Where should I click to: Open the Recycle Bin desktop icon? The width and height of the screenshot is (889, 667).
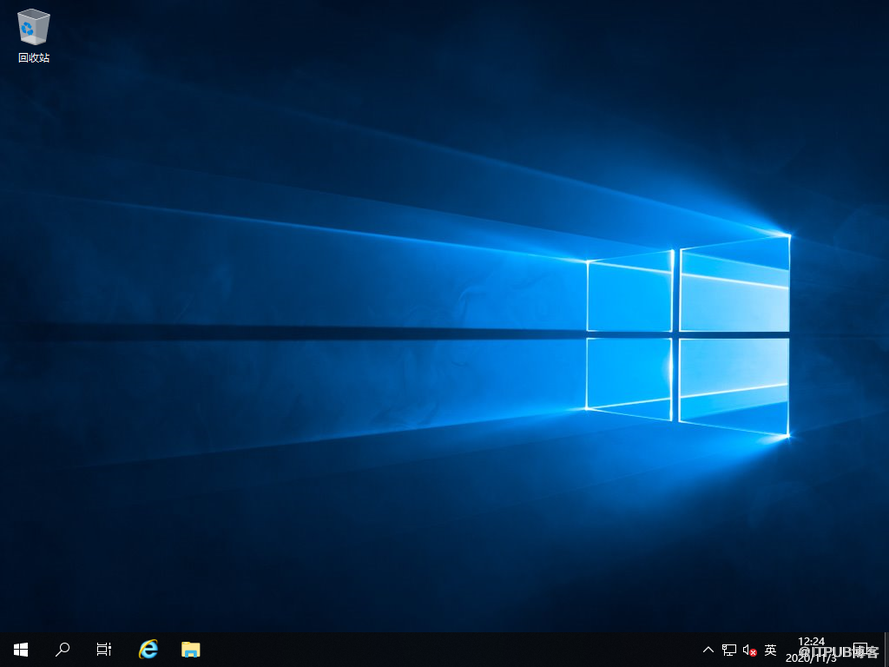coord(33,27)
